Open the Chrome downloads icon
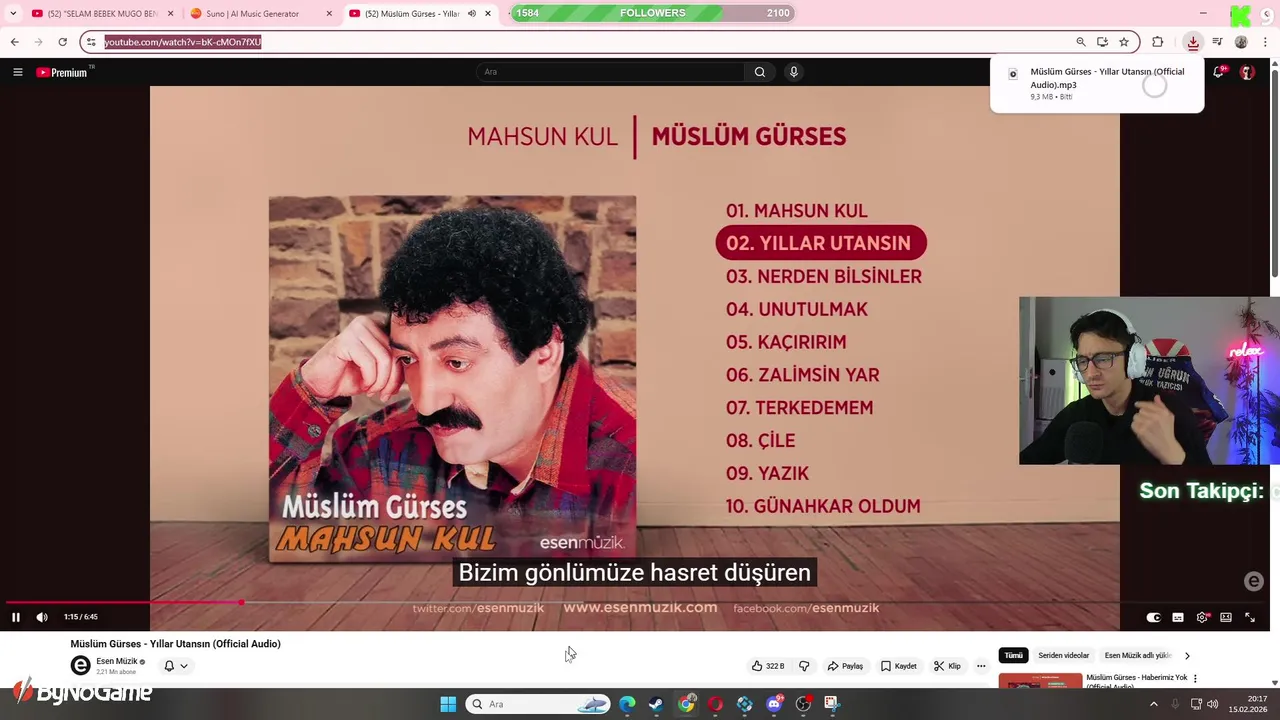Screen dimensions: 1280x720 point(1193,42)
